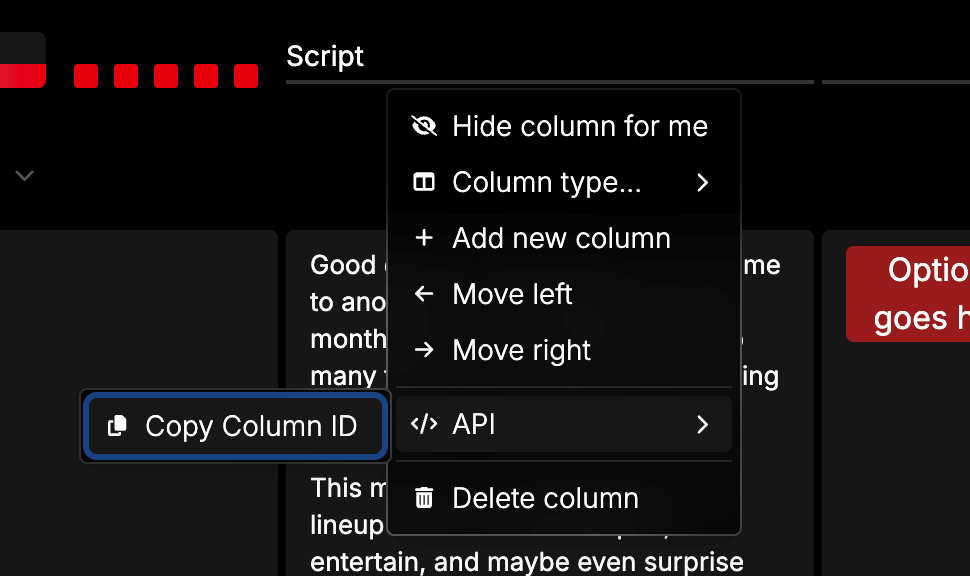Click the copy icon beside Copy Column ID
This screenshot has height=576, width=970.
117,426
